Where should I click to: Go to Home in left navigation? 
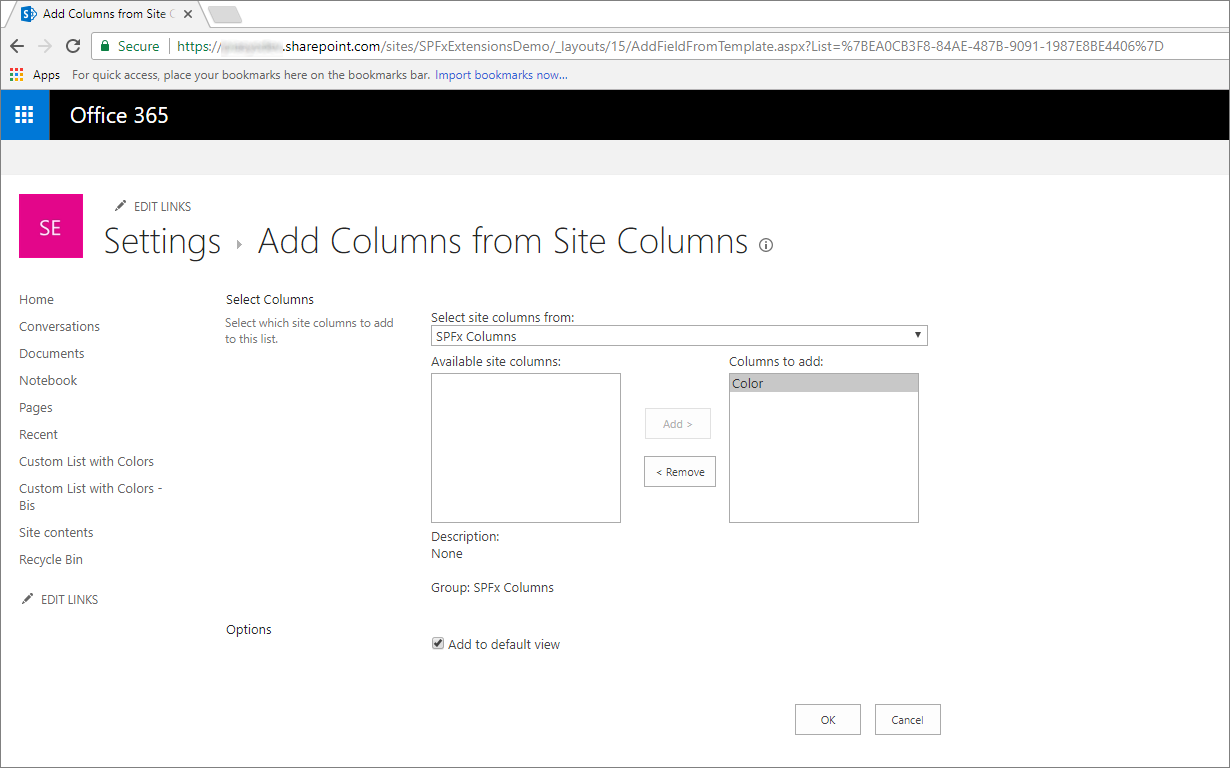click(36, 299)
